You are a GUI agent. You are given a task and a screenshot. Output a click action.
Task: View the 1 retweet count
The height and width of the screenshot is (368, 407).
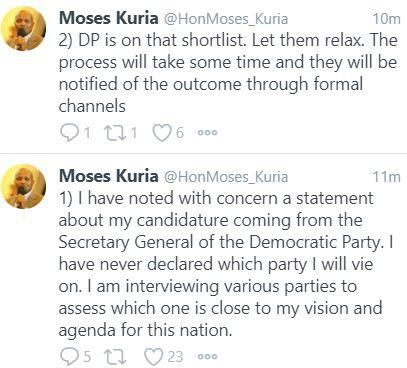pyautogui.click(x=133, y=133)
